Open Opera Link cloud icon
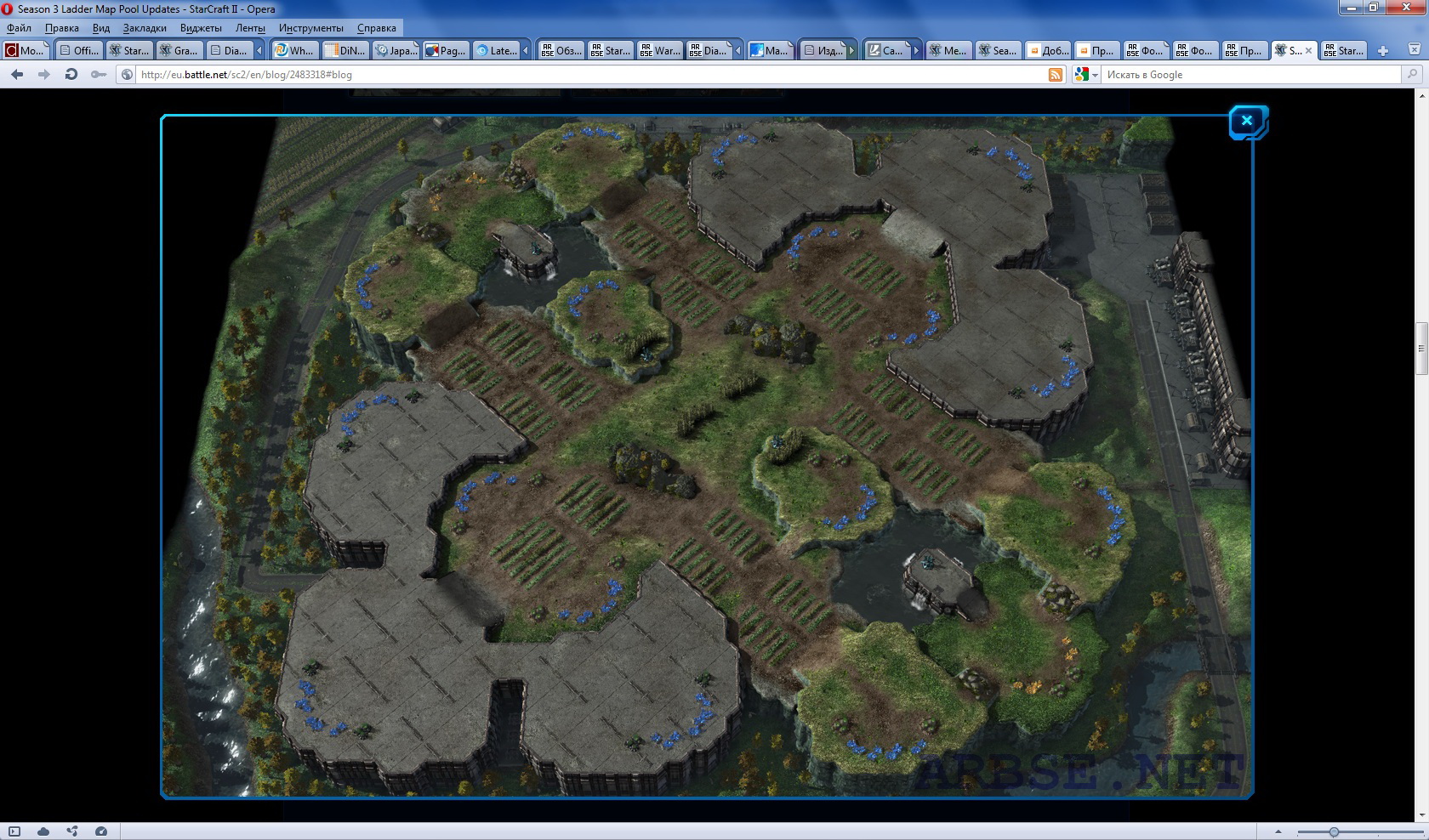Image resolution: width=1429 pixels, height=840 pixels. [43, 831]
